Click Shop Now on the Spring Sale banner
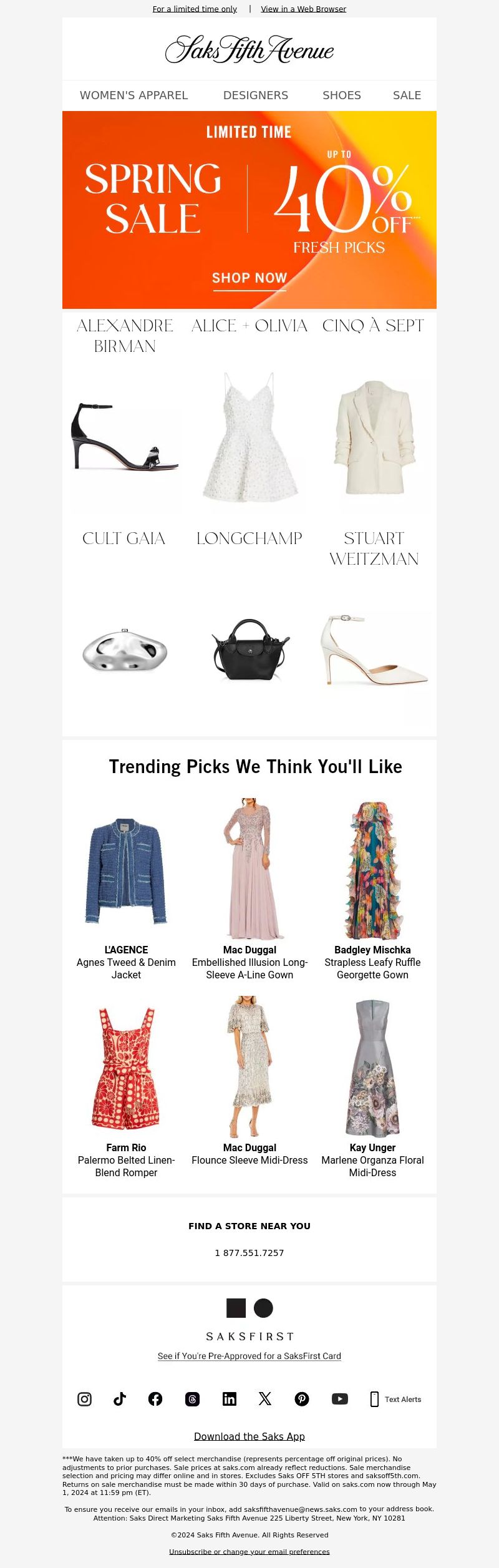499x1568 pixels. [249, 278]
